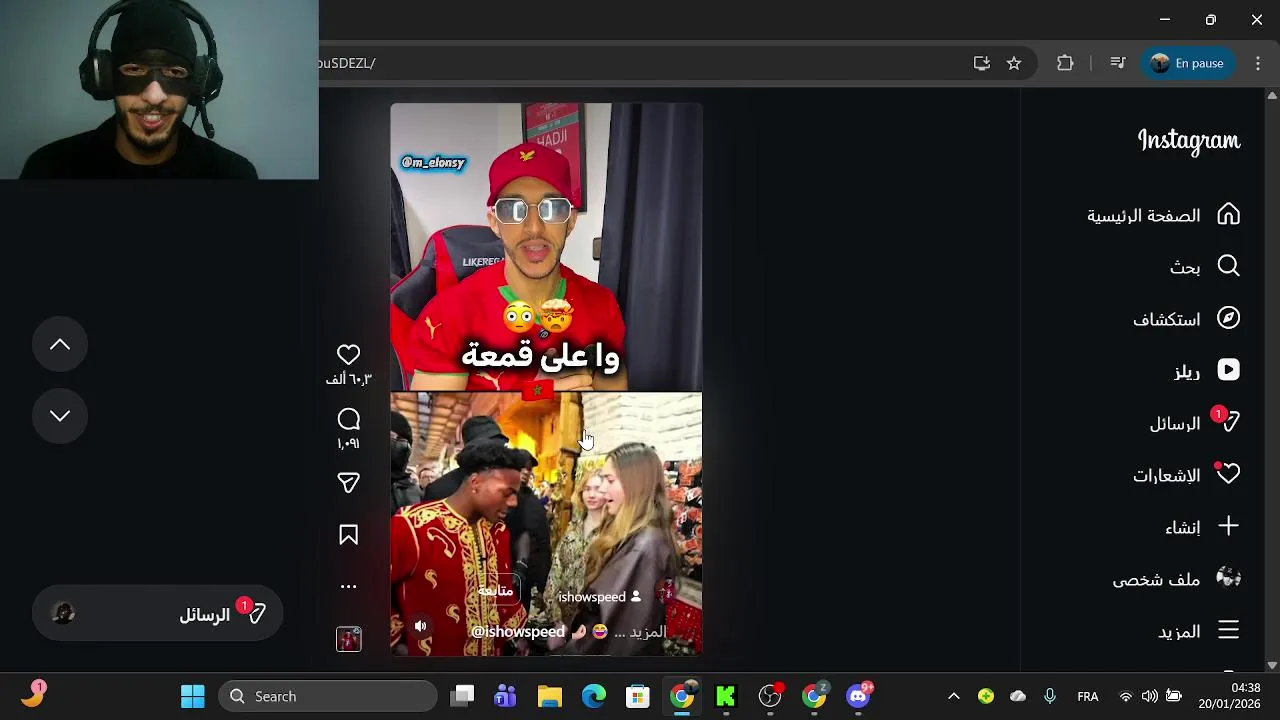Viewport: 1280px width, 720px height.
Task: Open reel comments via the speech-bubble icon
Action: (348, 420)
